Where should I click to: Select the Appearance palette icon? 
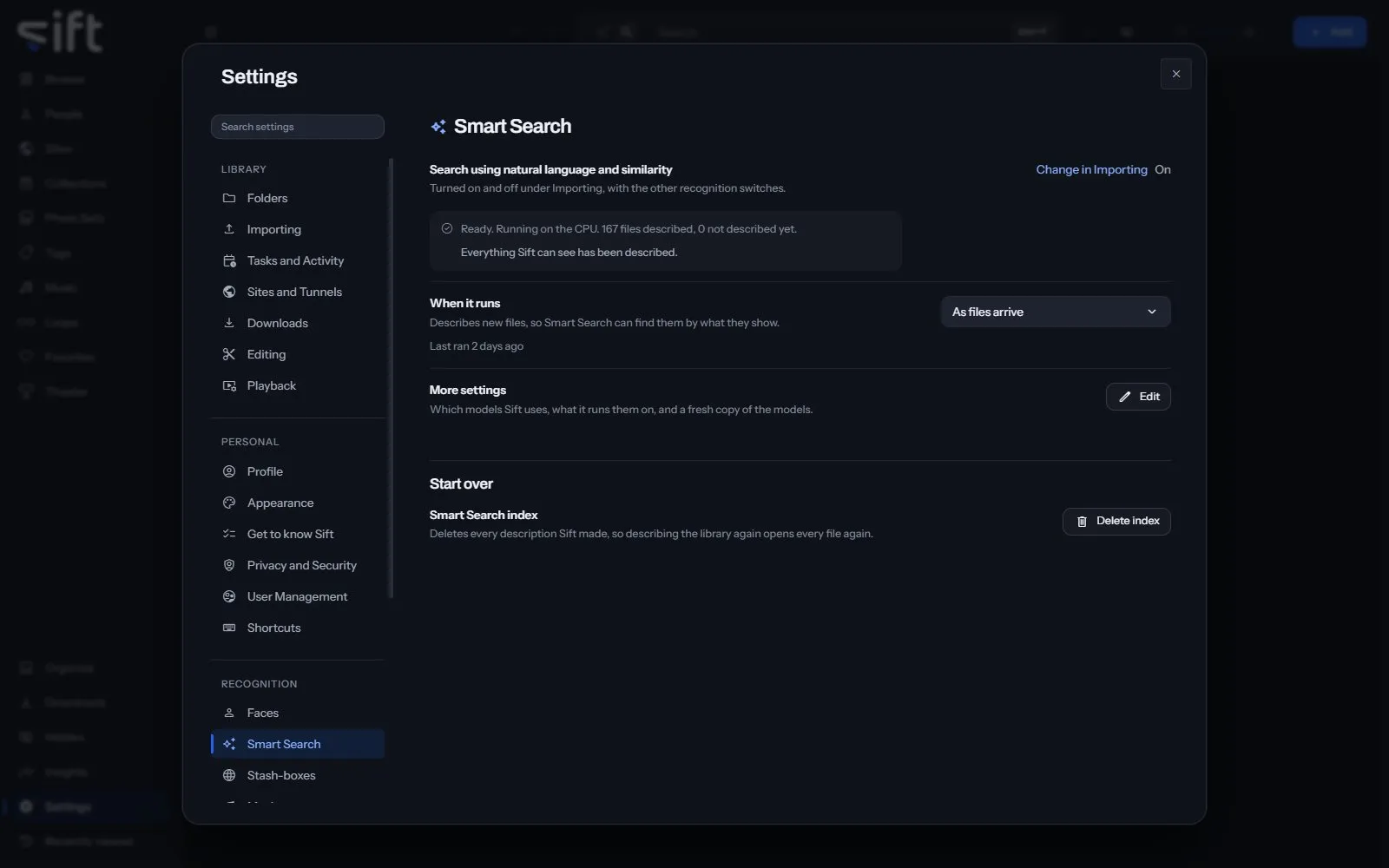point(229,503)
